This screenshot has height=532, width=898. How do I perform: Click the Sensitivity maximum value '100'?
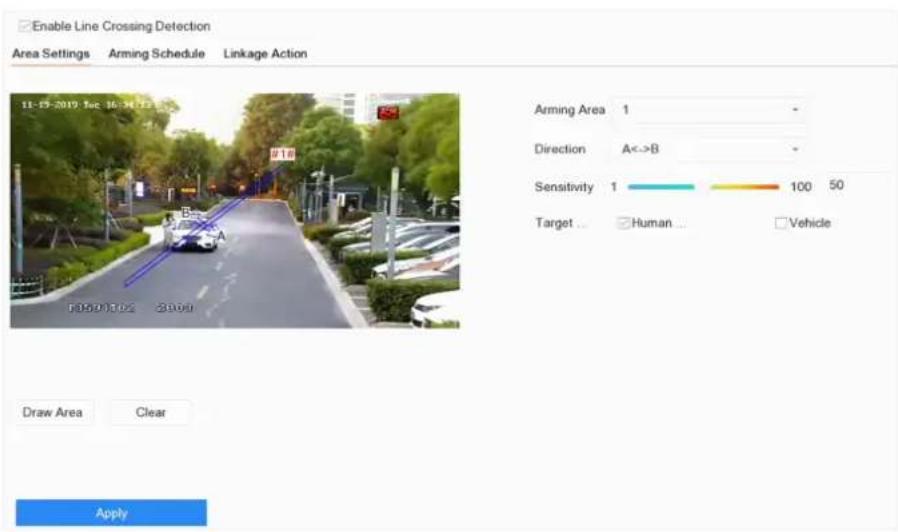801,187
